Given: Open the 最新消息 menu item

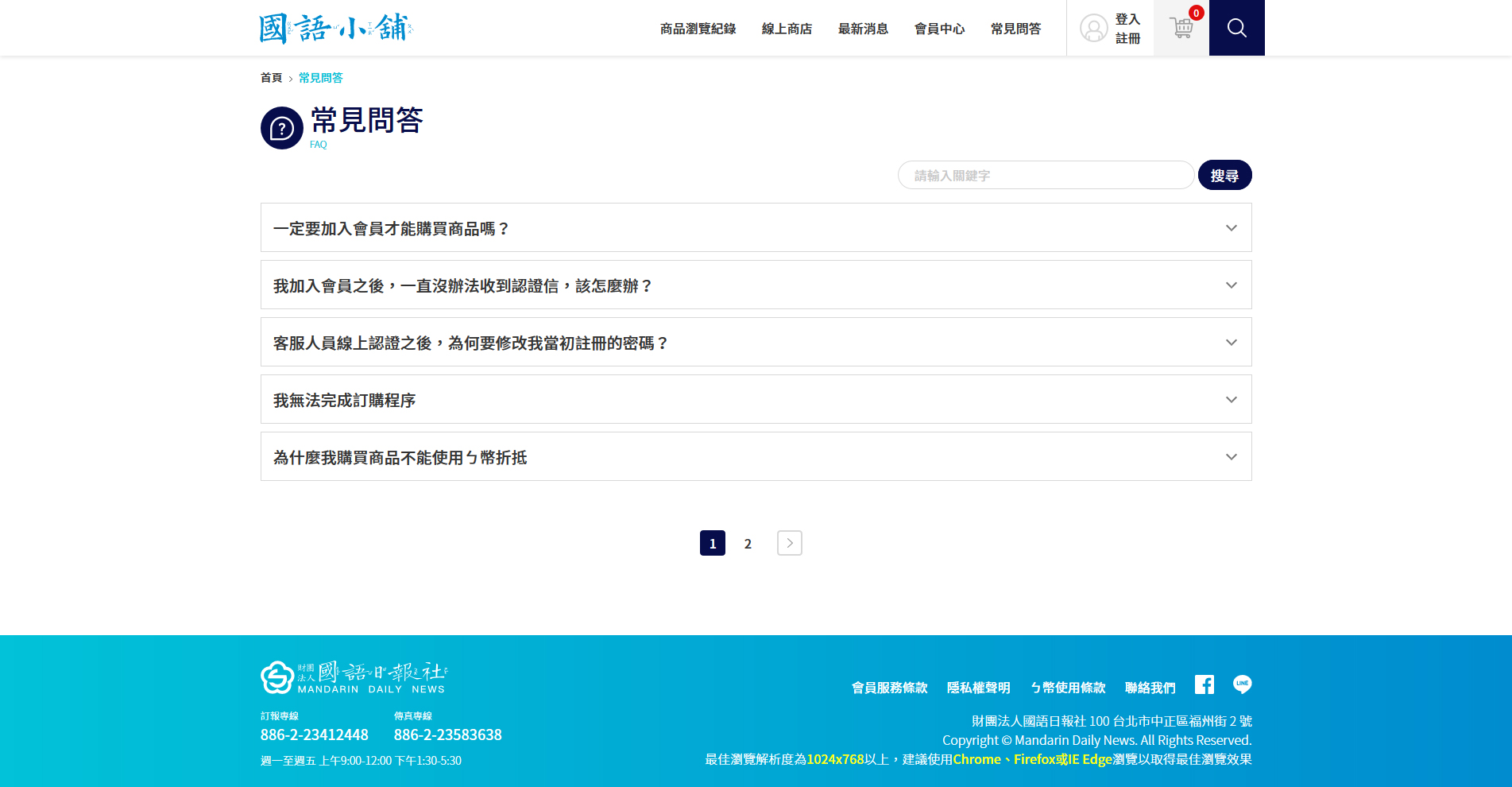Looking at the screenshot, I should tap(863, 29).
